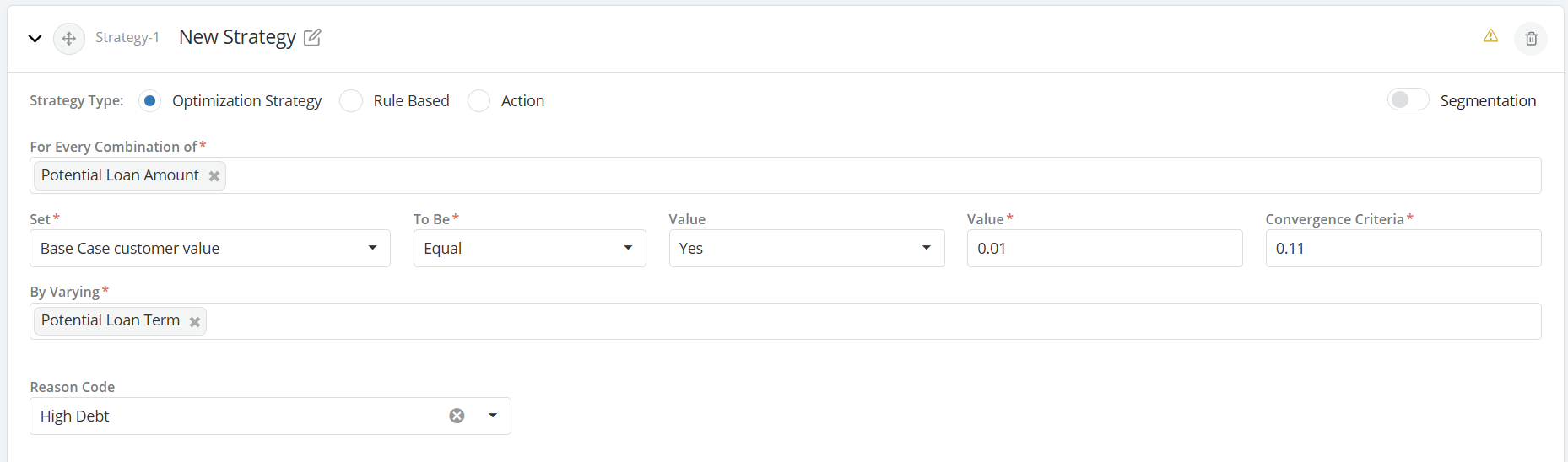Image resolution: width=1568 pixels, height=462 pixels.
Task: Select Action strategy type
Action: (x=479, y=101)
